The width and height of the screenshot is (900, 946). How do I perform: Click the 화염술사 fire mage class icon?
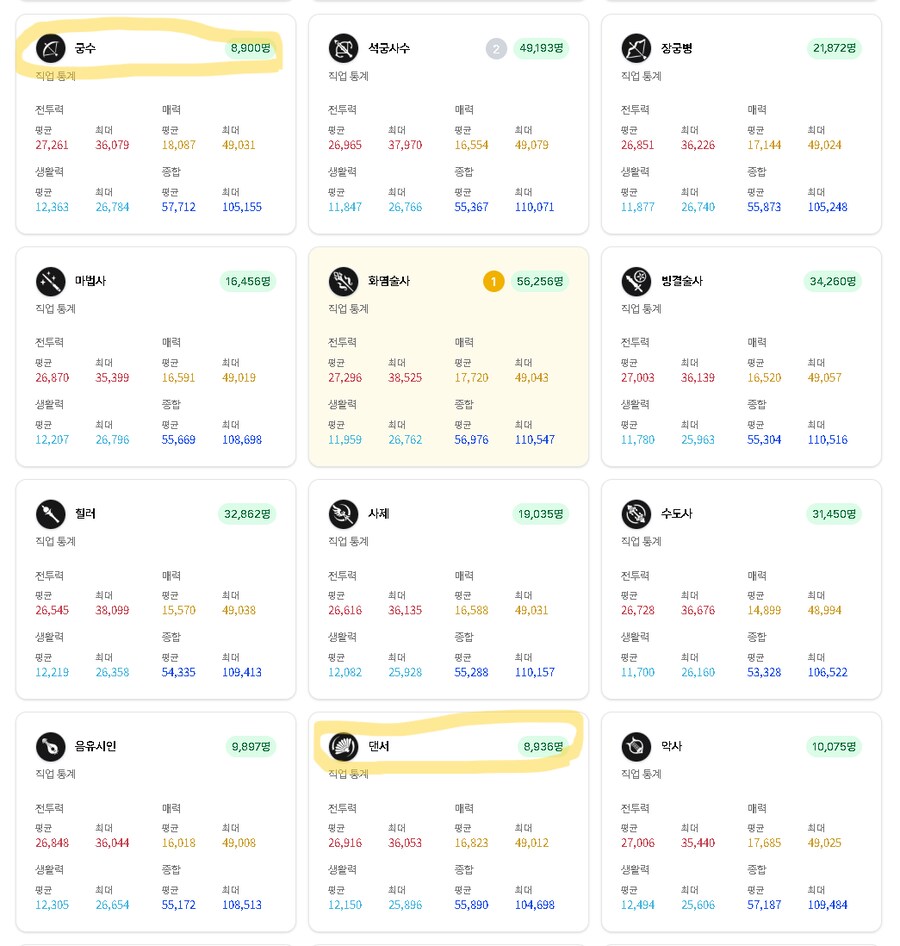click(x=343, y=281)
